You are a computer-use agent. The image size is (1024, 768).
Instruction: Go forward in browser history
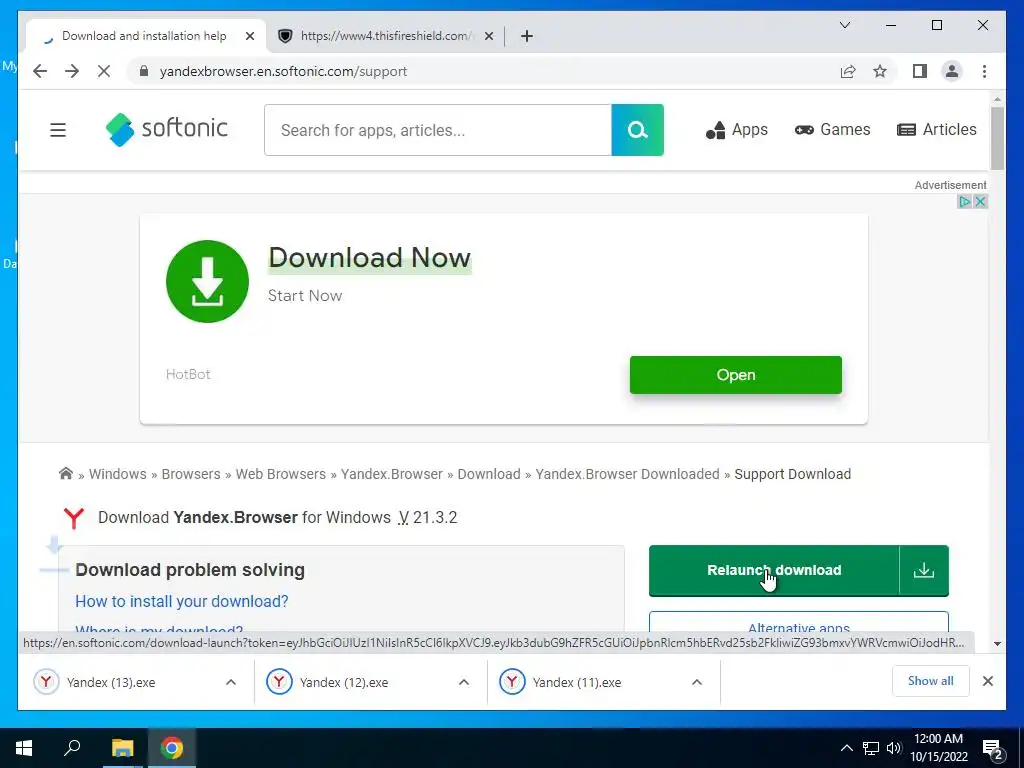[x=72, y=71]
